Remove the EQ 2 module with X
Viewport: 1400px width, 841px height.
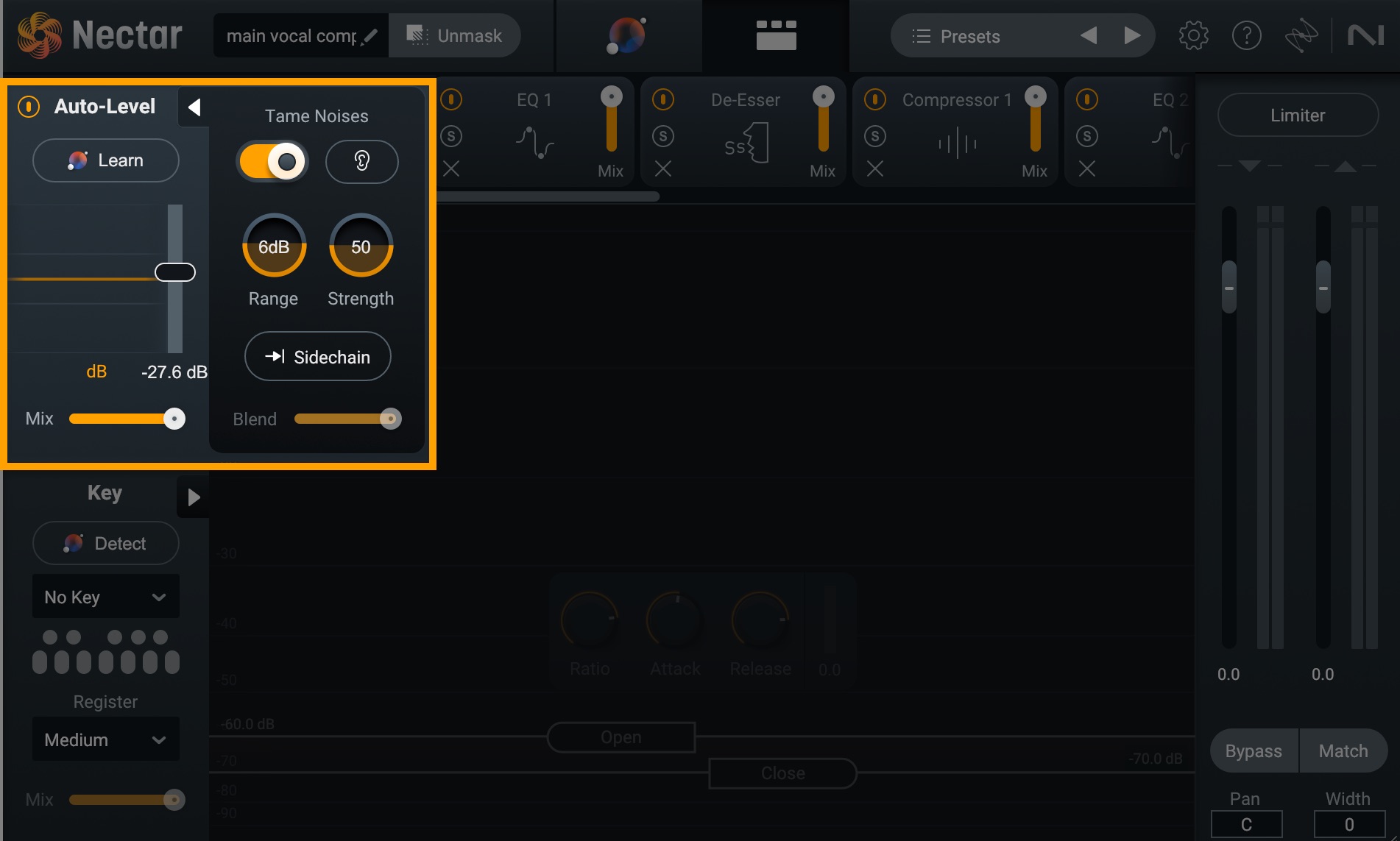(1086, 169)
